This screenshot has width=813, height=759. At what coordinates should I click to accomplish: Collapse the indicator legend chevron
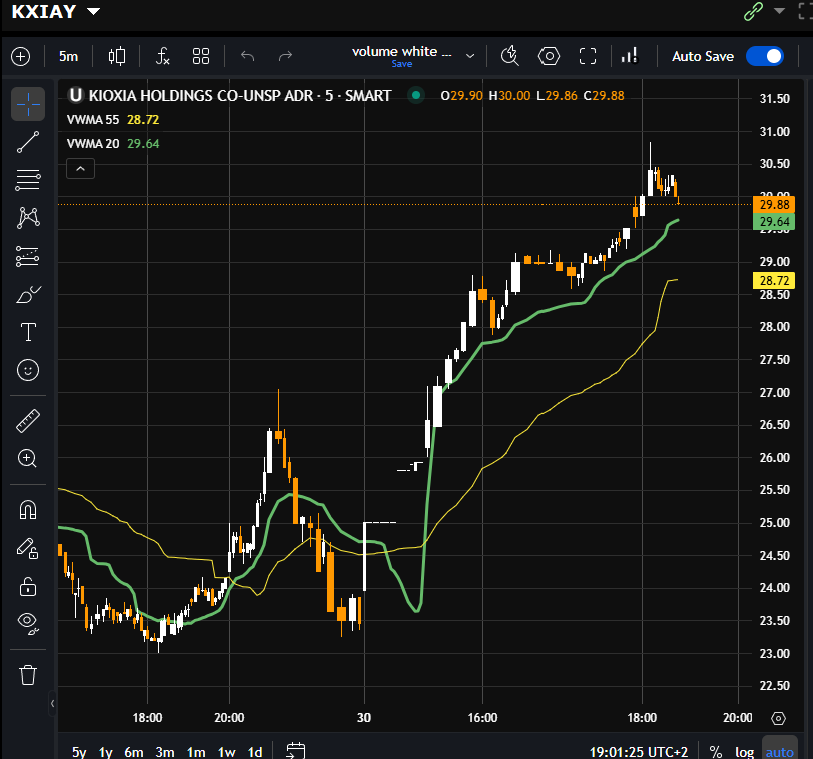point(80,169)
